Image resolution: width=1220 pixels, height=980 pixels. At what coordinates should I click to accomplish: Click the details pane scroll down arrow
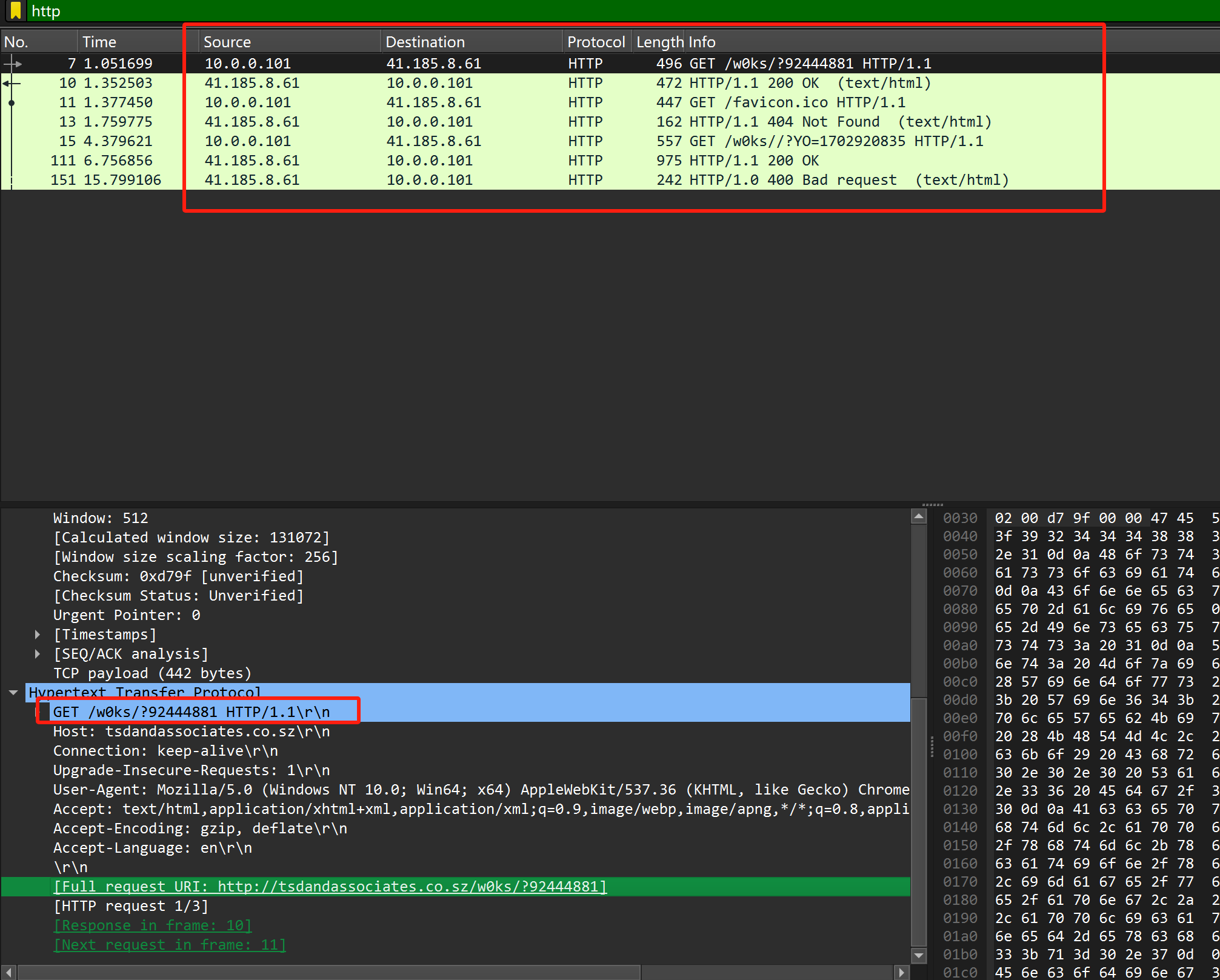point(919,956)
